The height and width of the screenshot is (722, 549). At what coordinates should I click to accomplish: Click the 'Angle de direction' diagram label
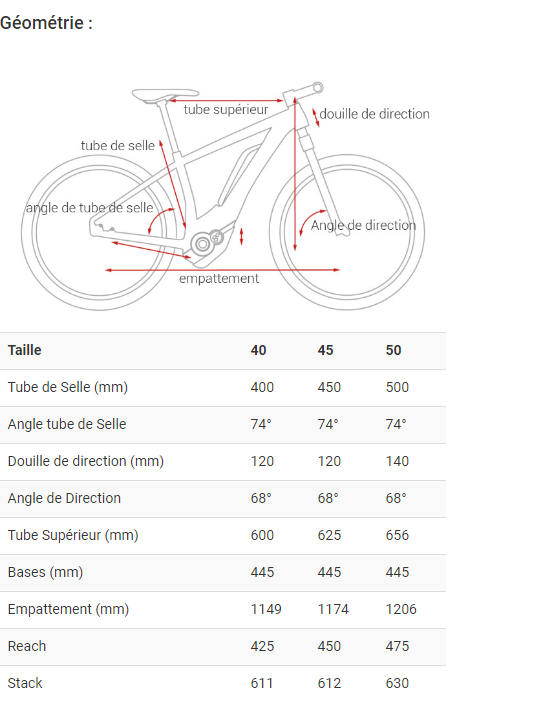[363, 225]
